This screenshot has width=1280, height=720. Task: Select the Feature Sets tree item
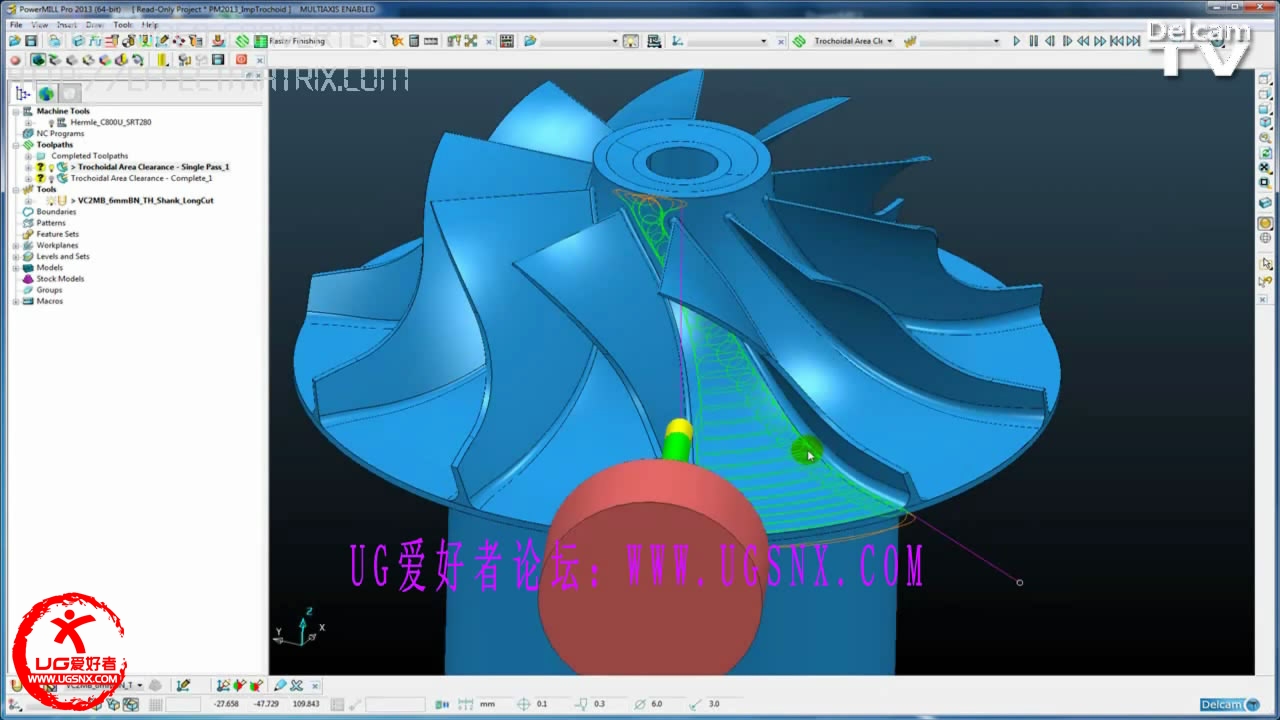pos(57,234)
